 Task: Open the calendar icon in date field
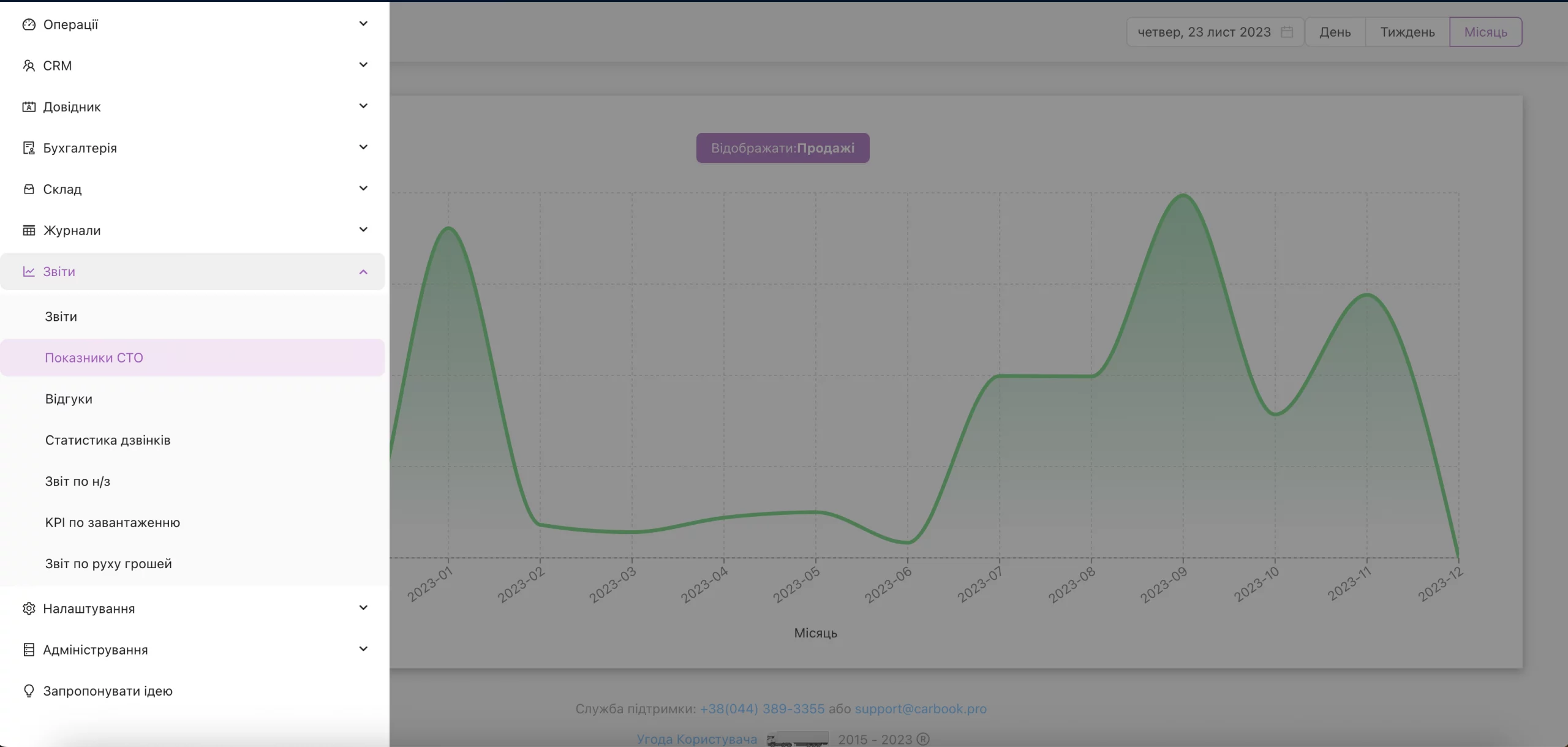1287,32
